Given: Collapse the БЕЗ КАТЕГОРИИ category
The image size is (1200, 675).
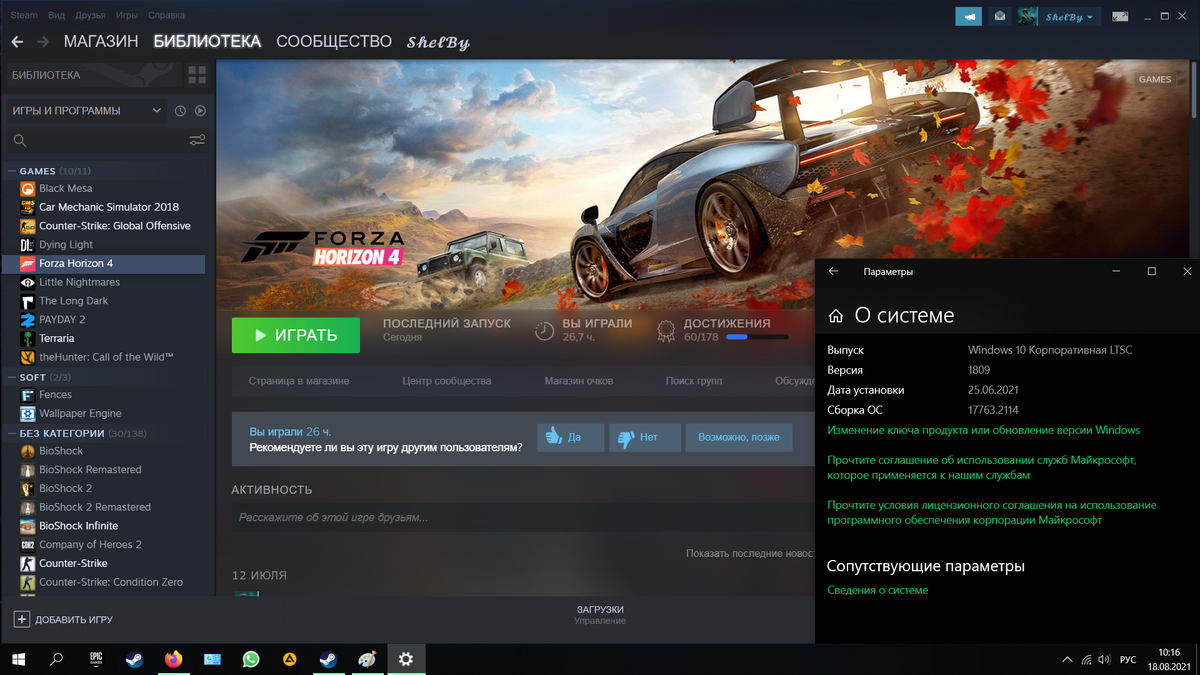Looking at the screenshot, I should point(12,433).
